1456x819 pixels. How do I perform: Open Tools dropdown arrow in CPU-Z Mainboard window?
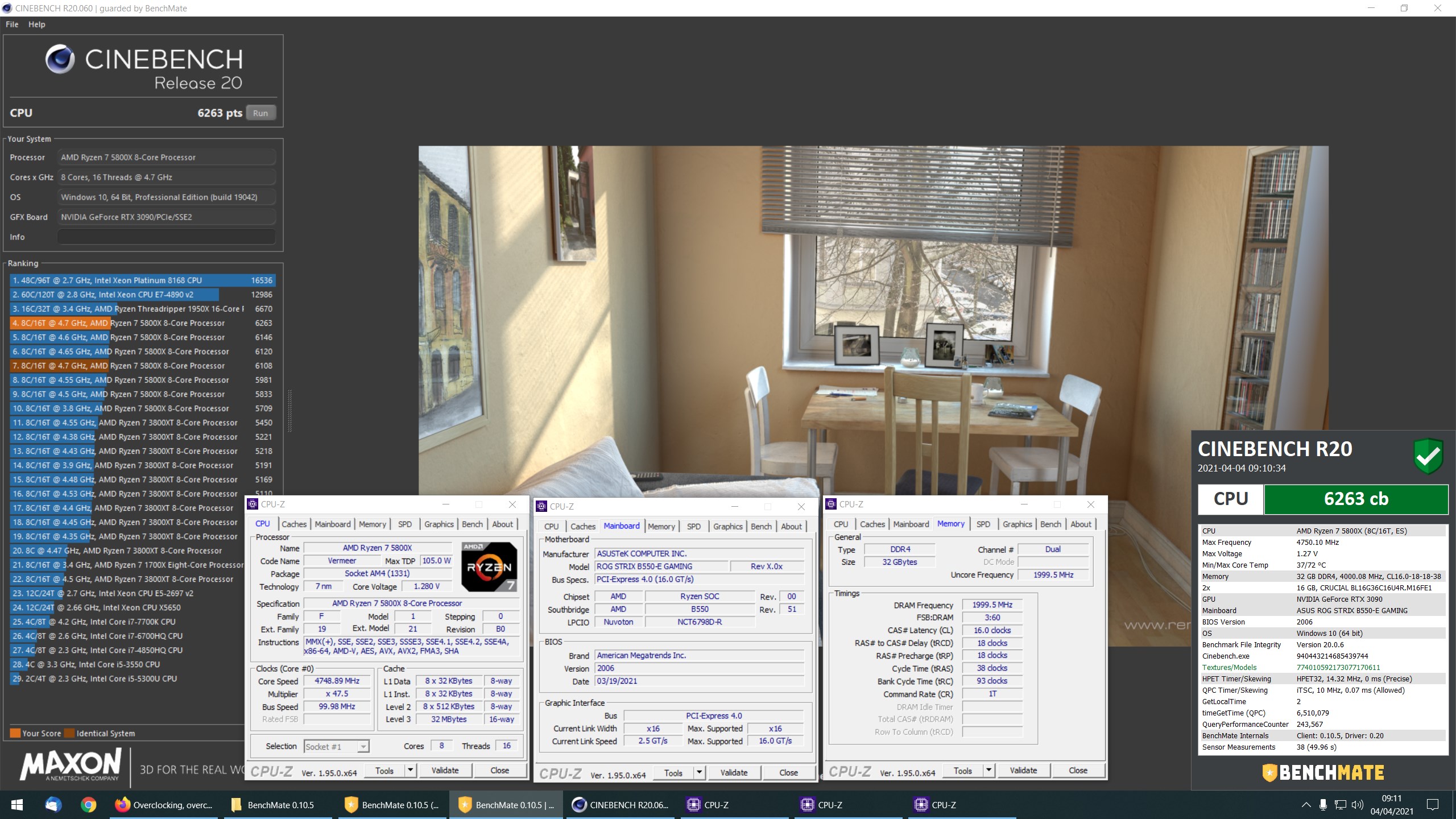coord(700,772)
